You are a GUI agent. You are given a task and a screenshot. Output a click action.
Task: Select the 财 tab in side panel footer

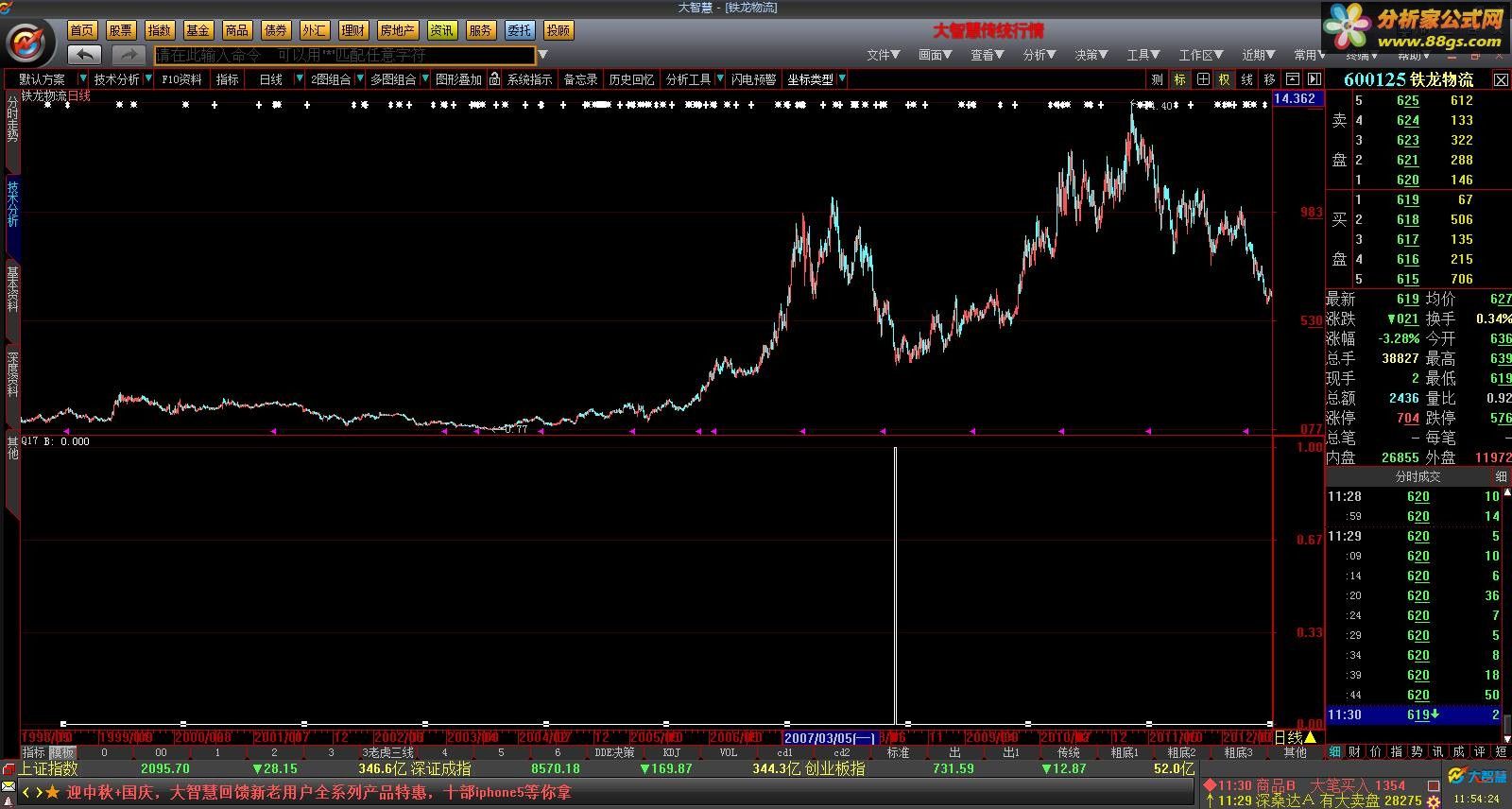click(x=1355, y=751)
